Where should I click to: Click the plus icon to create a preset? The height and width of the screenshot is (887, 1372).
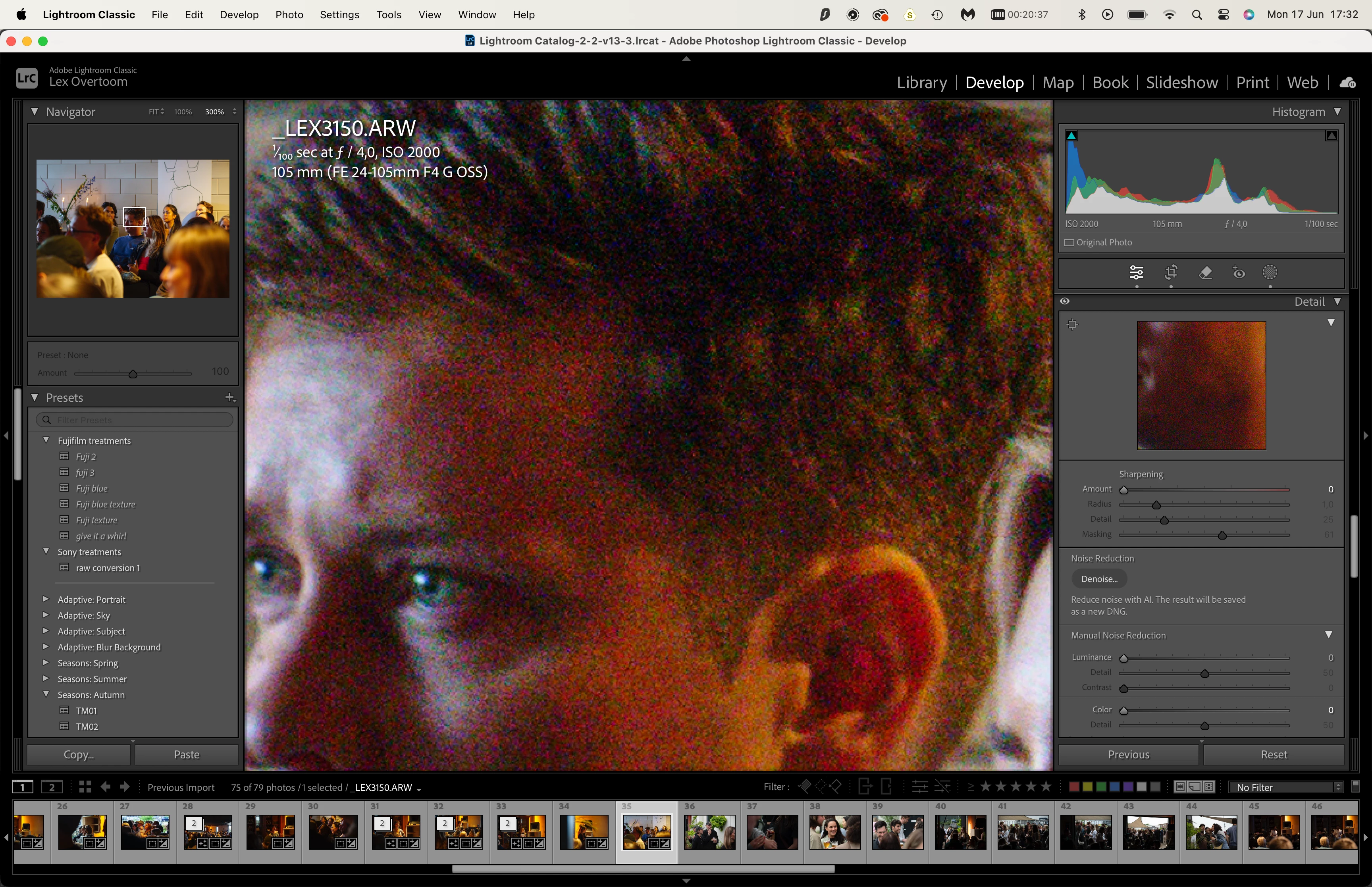click(x=230, y=397)
